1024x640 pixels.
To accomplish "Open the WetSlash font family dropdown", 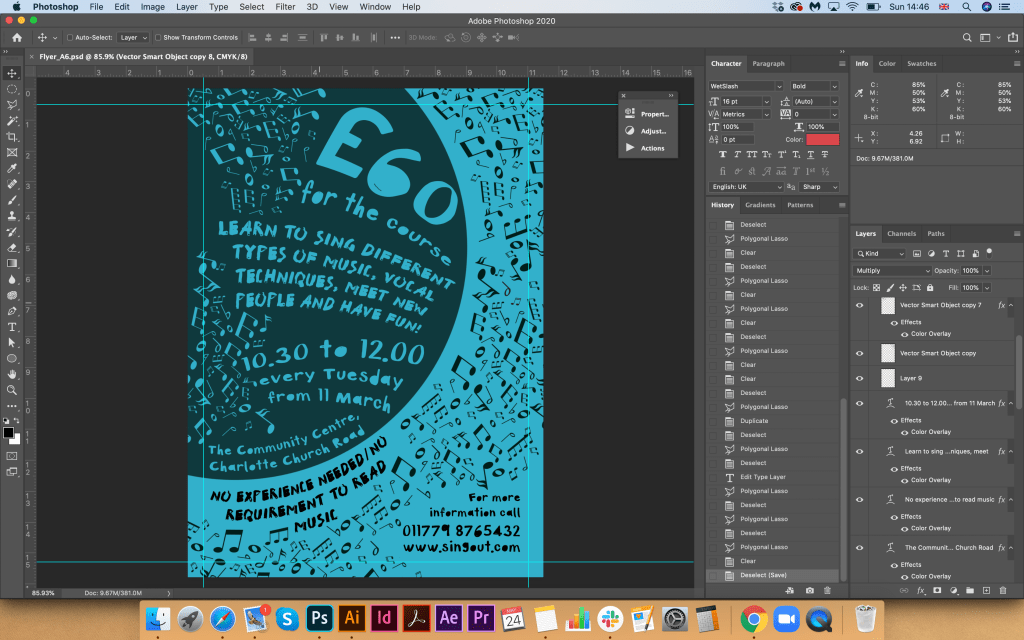I will (746, 86).
